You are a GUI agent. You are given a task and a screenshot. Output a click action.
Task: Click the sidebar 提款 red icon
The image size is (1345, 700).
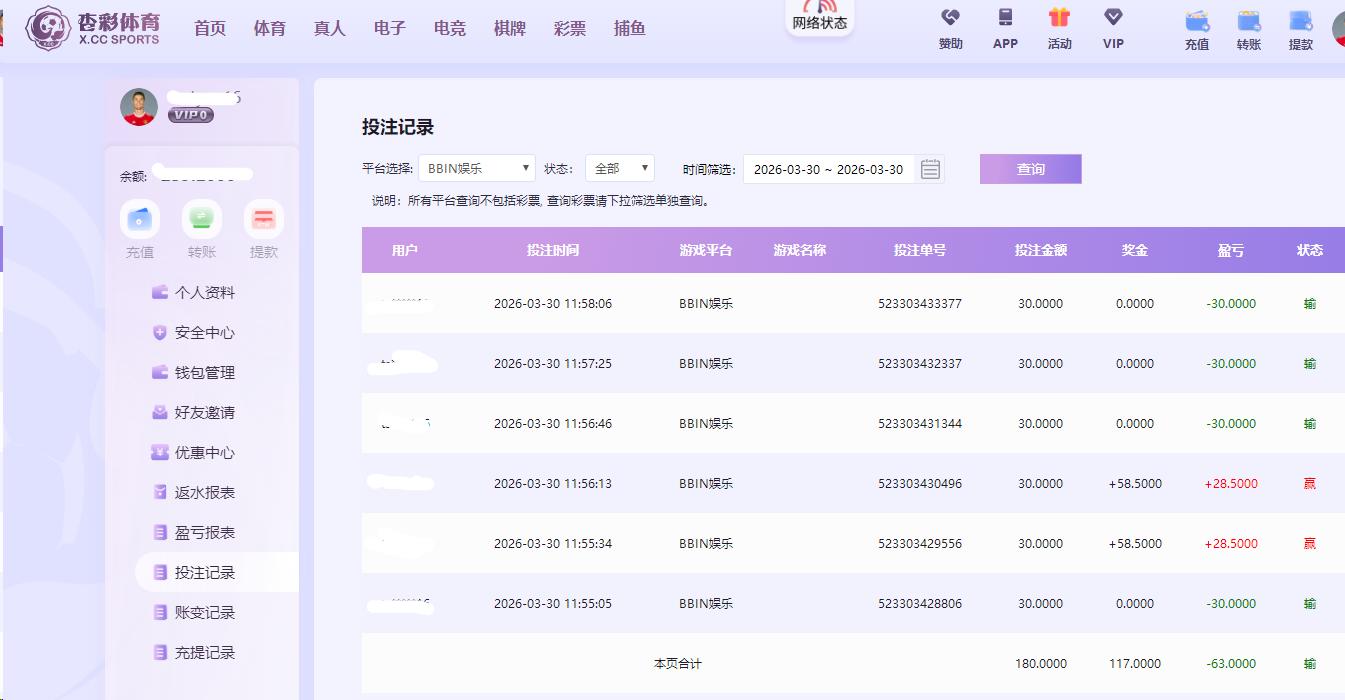coord(264,219)
